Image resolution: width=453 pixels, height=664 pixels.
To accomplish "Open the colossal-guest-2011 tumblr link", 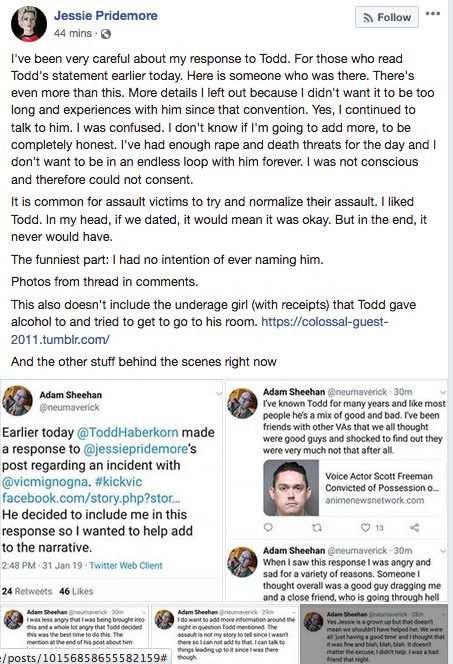I will pyautogui.click(x=199, y=330).
